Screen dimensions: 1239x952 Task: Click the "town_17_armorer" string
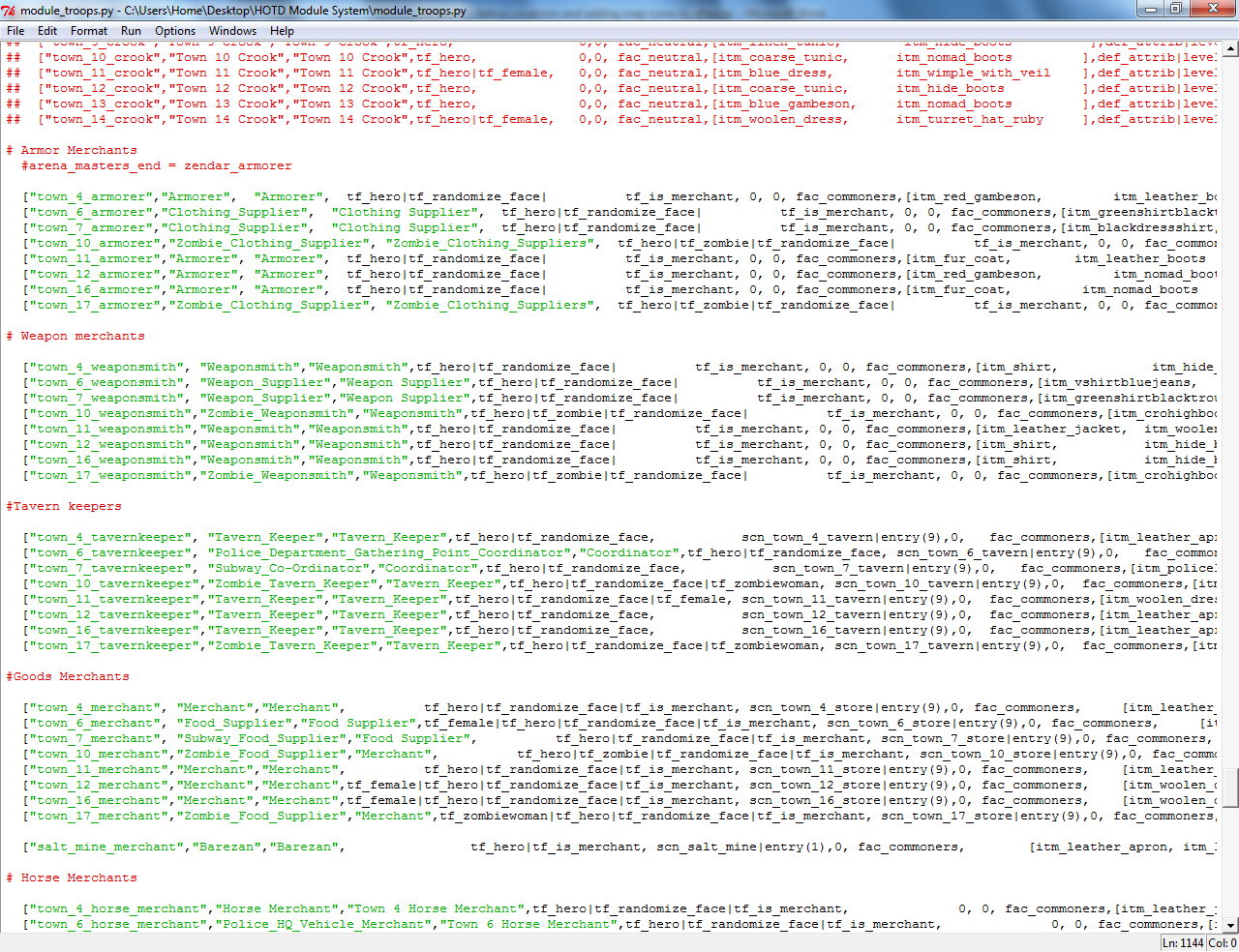[95, 305]
